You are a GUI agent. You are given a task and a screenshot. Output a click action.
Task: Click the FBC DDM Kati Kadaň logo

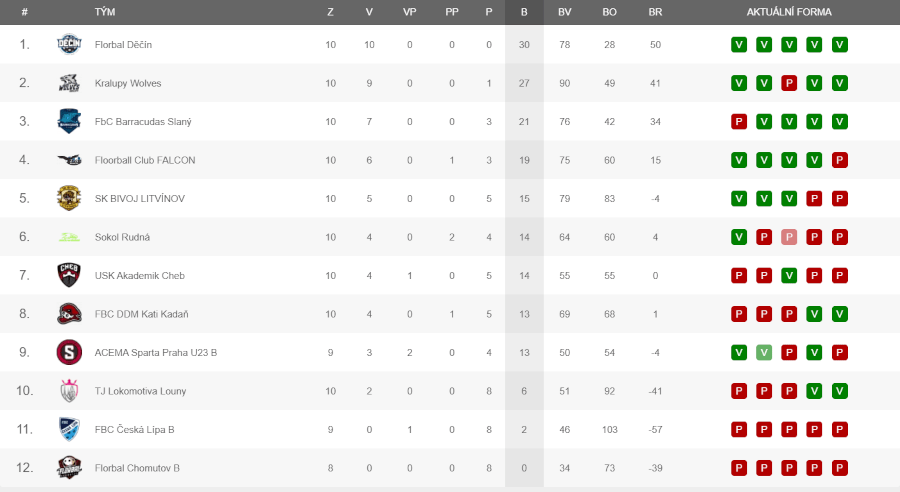pyautogui.click(x=69, y=313)
